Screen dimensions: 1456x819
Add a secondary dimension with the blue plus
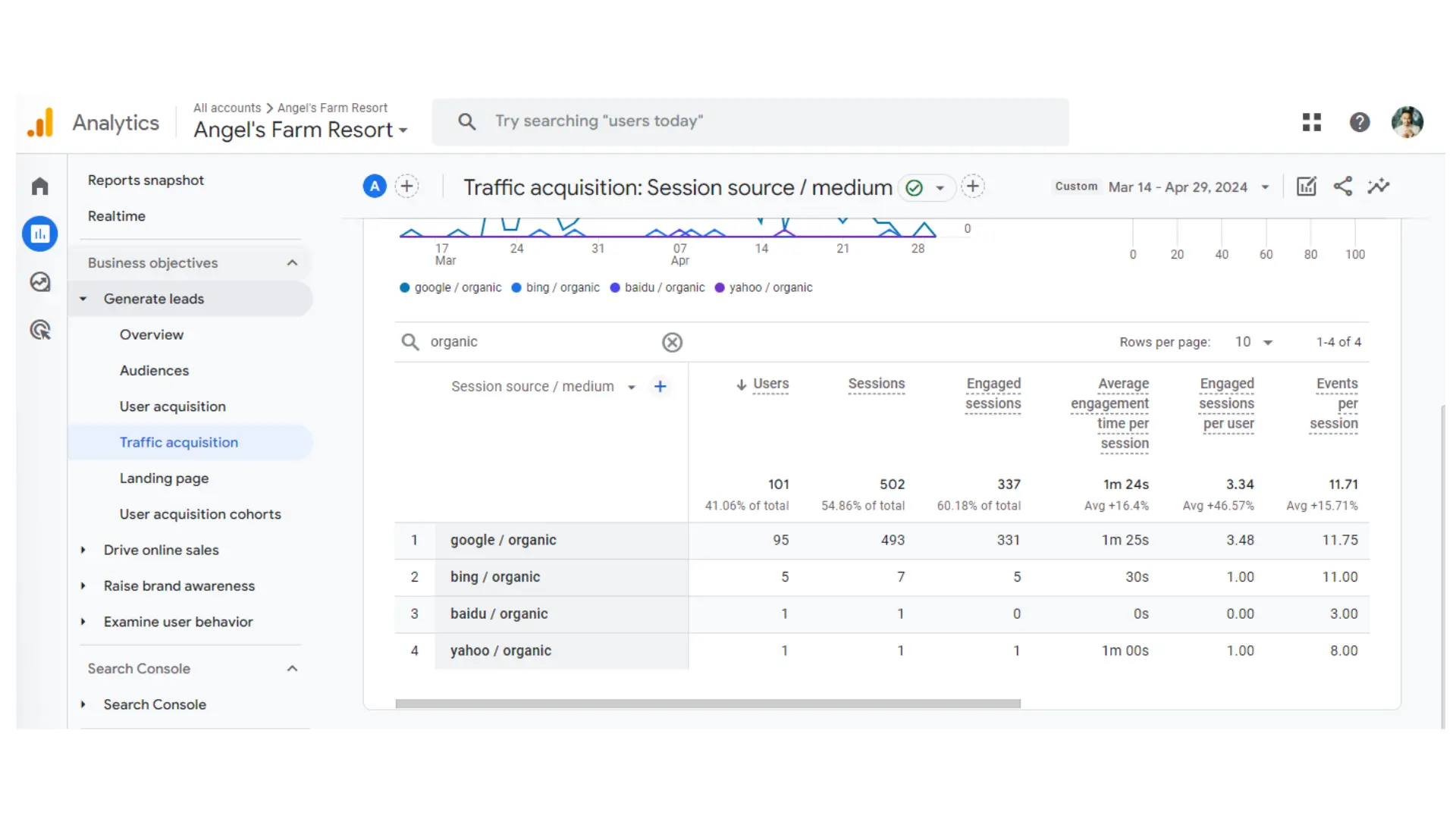661,387
